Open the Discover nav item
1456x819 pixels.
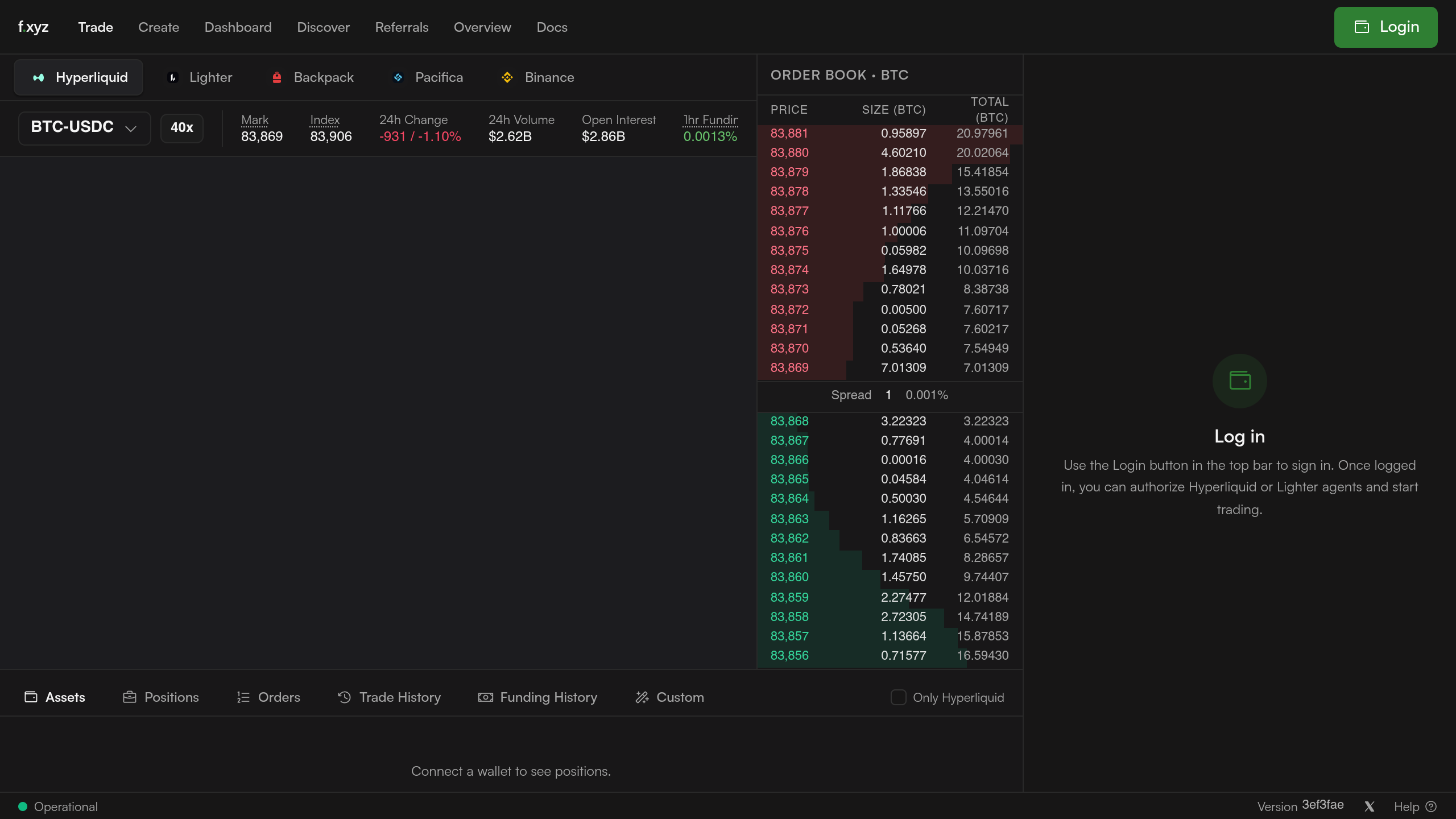[x=324, y=27]
